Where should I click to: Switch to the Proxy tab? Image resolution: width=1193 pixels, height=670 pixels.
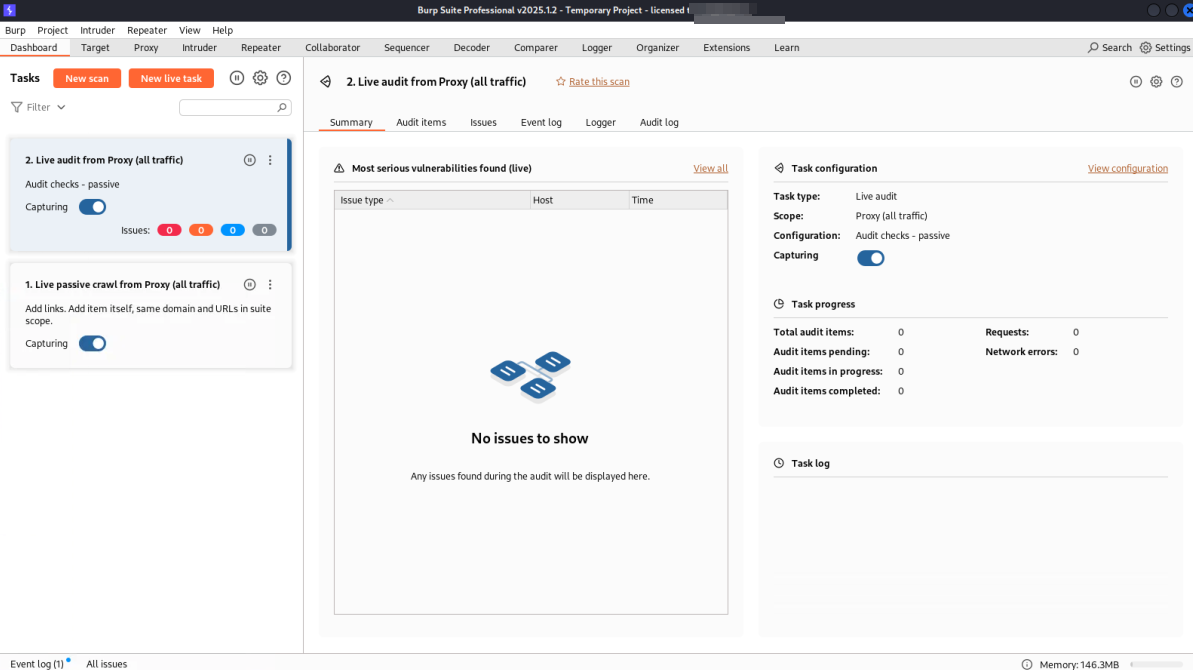click(x=146, y=47)
